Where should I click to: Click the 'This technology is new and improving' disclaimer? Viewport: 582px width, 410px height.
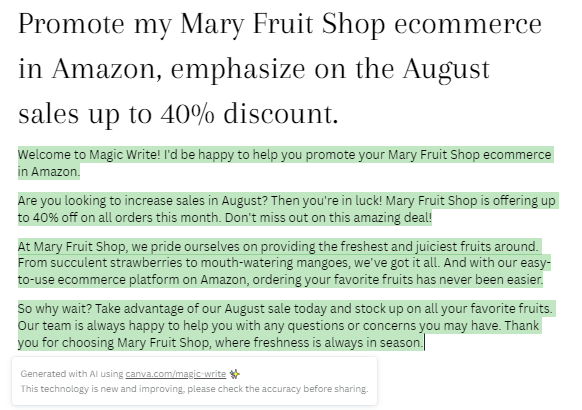coord(194,389)
